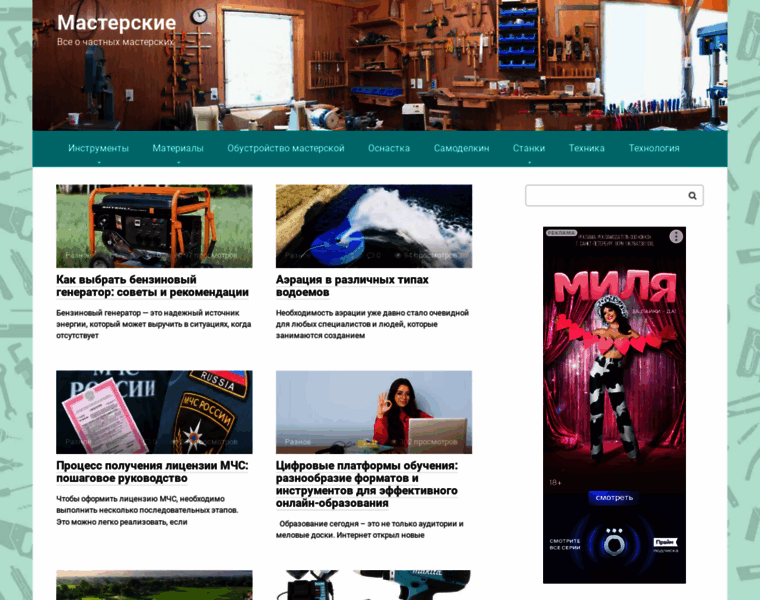Click the woman with laptop thumbnail
The height and width of the screenshot is (600, 760).
pos(374,412)
